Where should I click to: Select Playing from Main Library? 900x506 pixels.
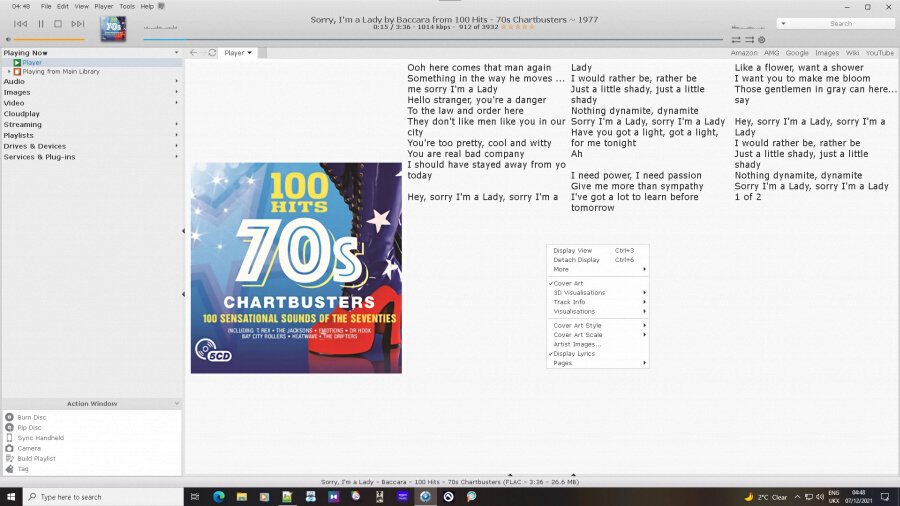(x=61, y=72)
